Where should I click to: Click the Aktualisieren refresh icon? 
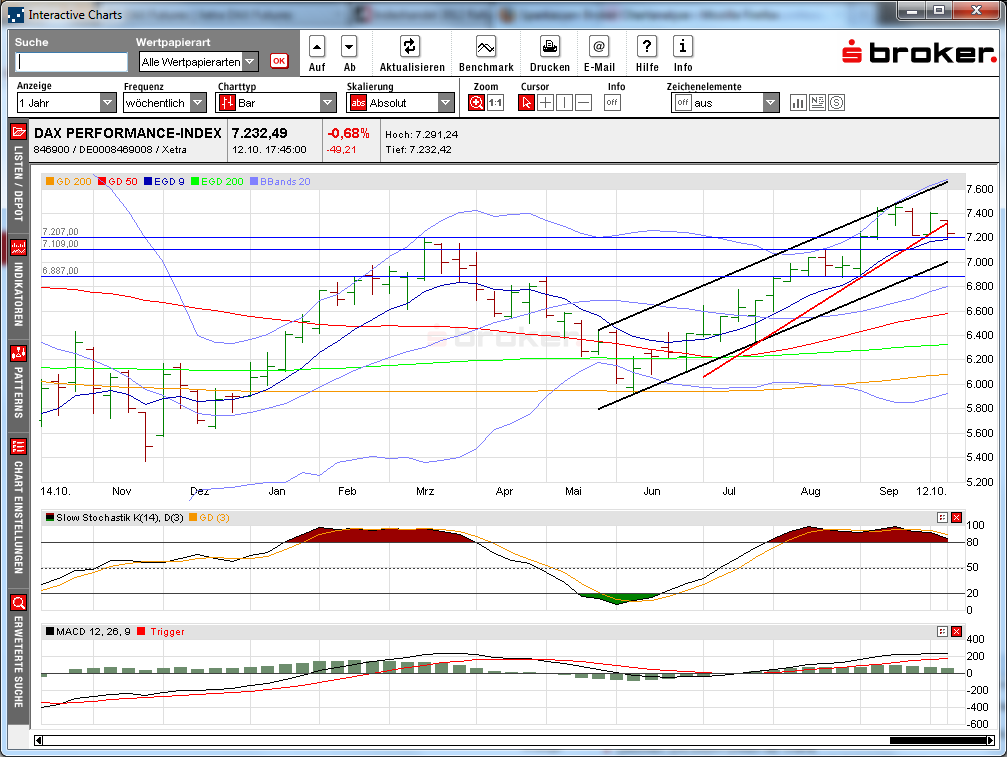[410, 46]
